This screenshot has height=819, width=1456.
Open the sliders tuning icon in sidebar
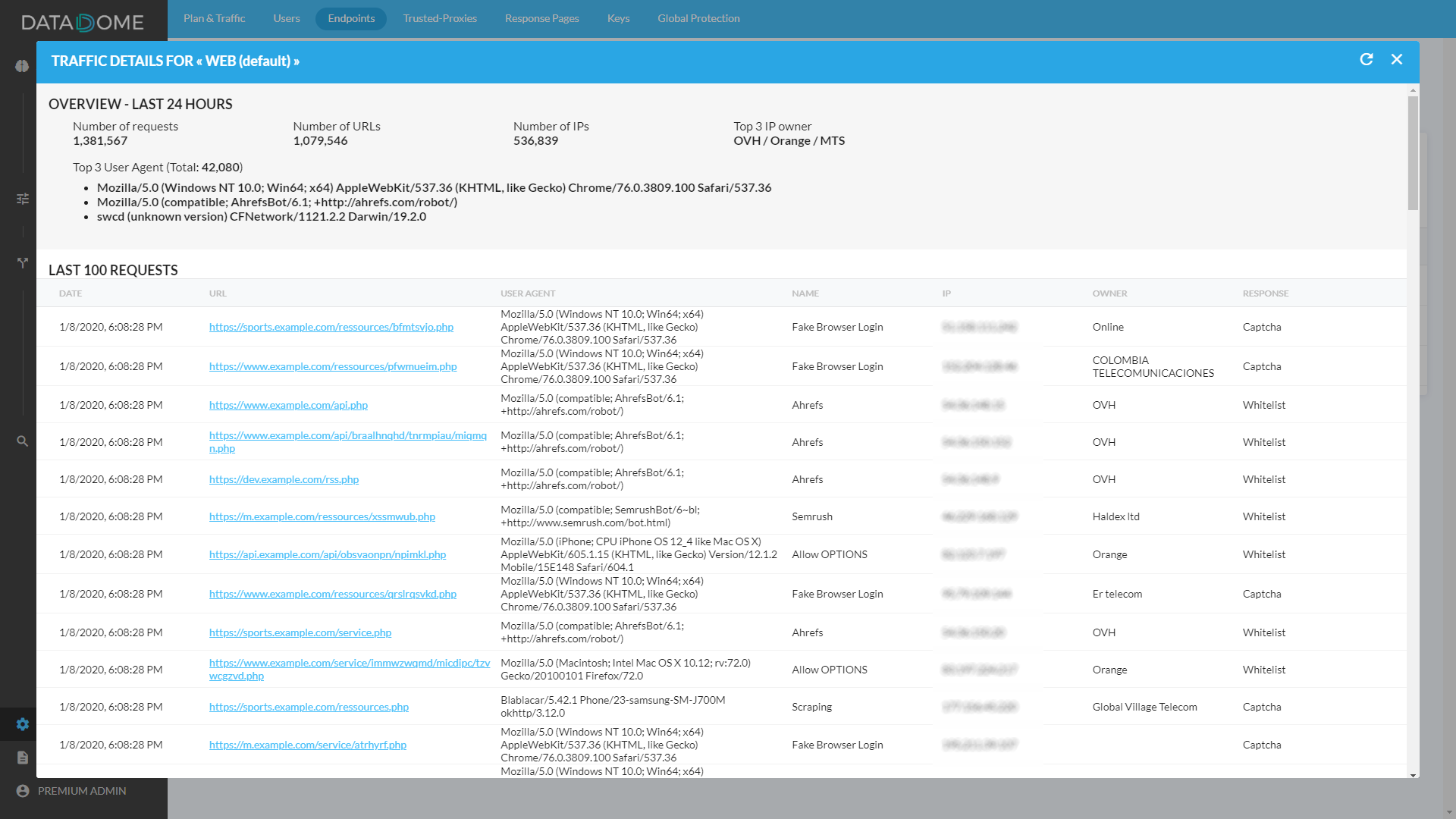(23, 199)
